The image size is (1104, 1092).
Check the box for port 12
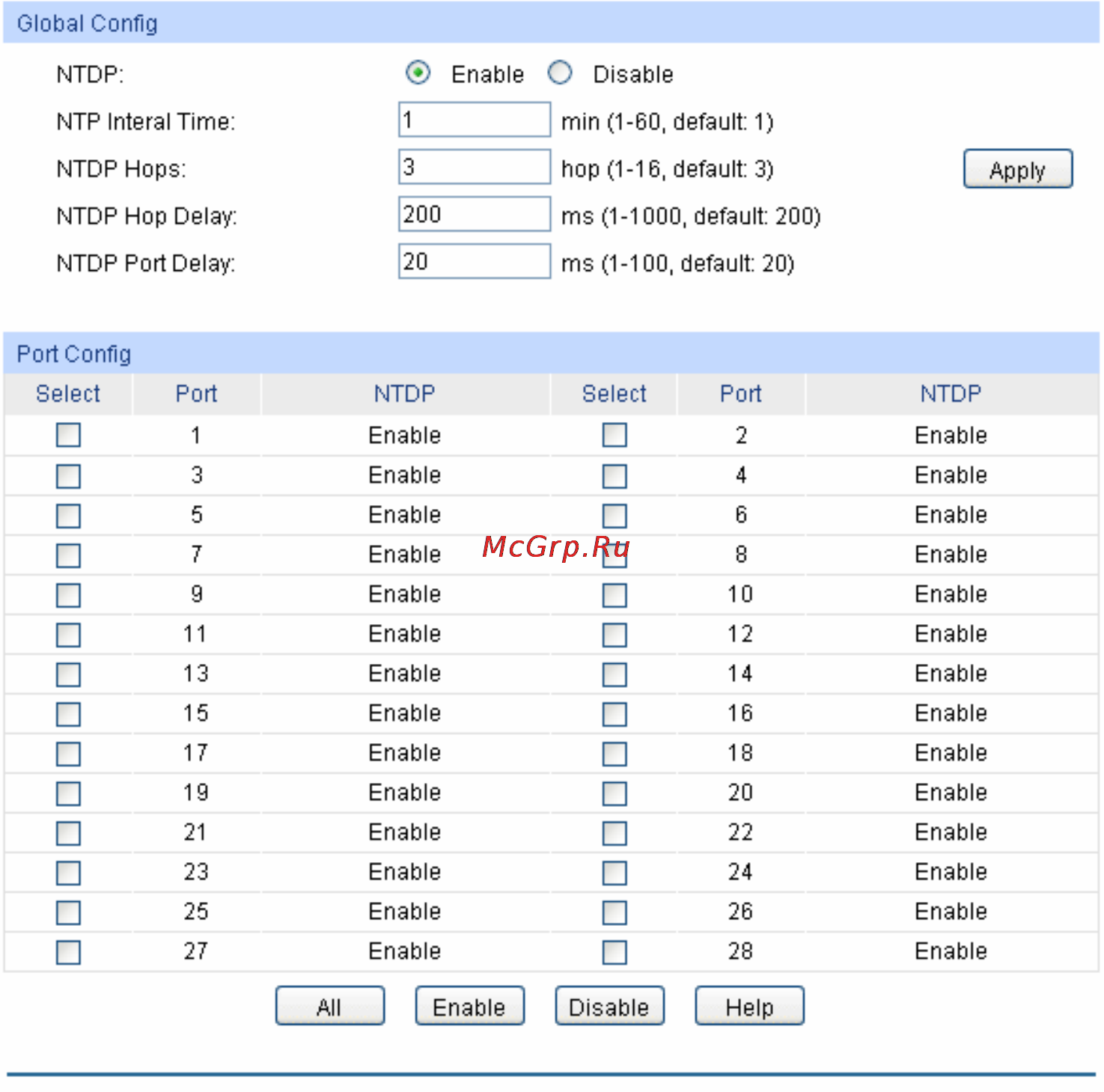click(x=614, y=635)
